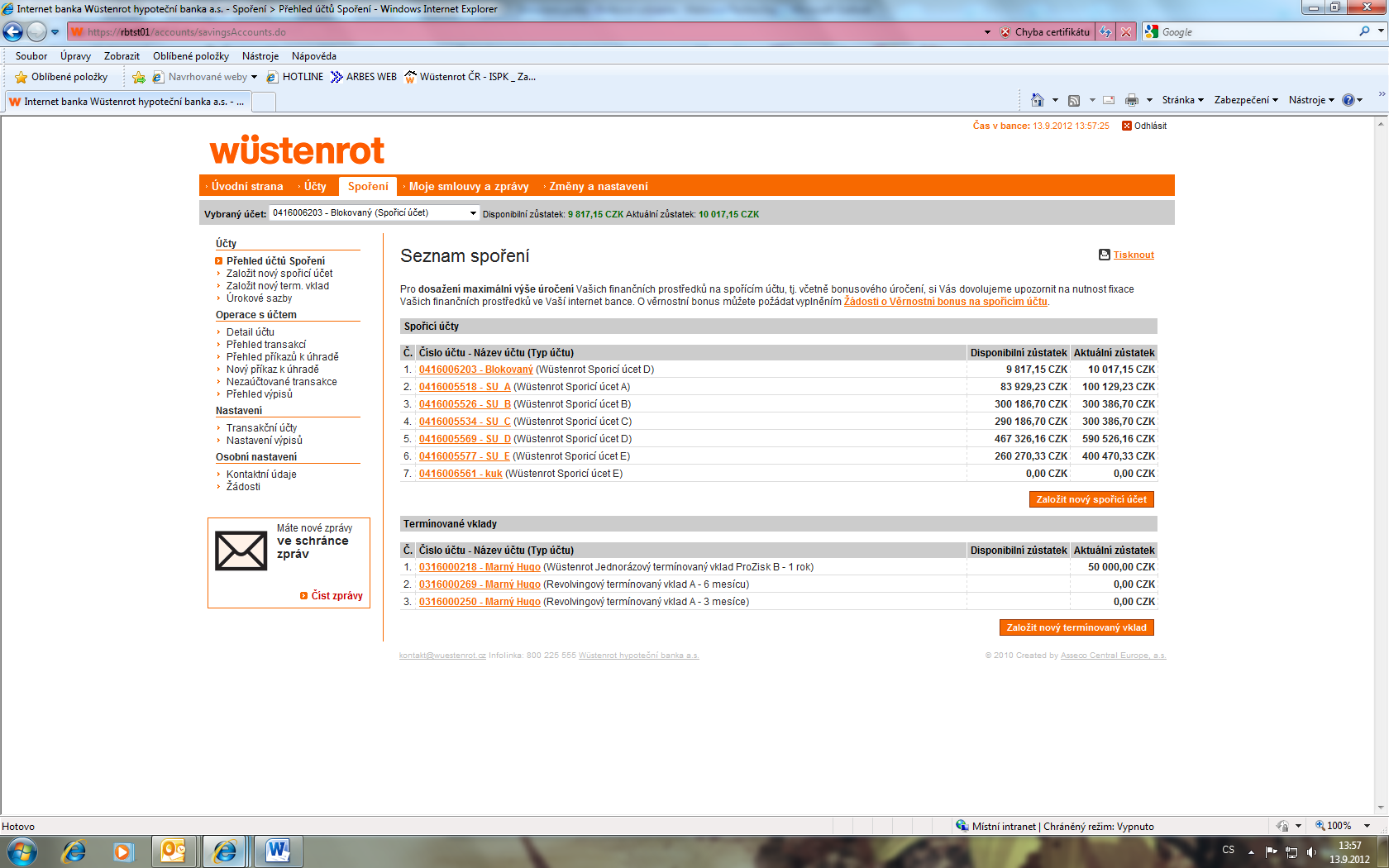Click the Favorites star icon
Viewport: 1389px width, 868px height.
click(21, 77)
